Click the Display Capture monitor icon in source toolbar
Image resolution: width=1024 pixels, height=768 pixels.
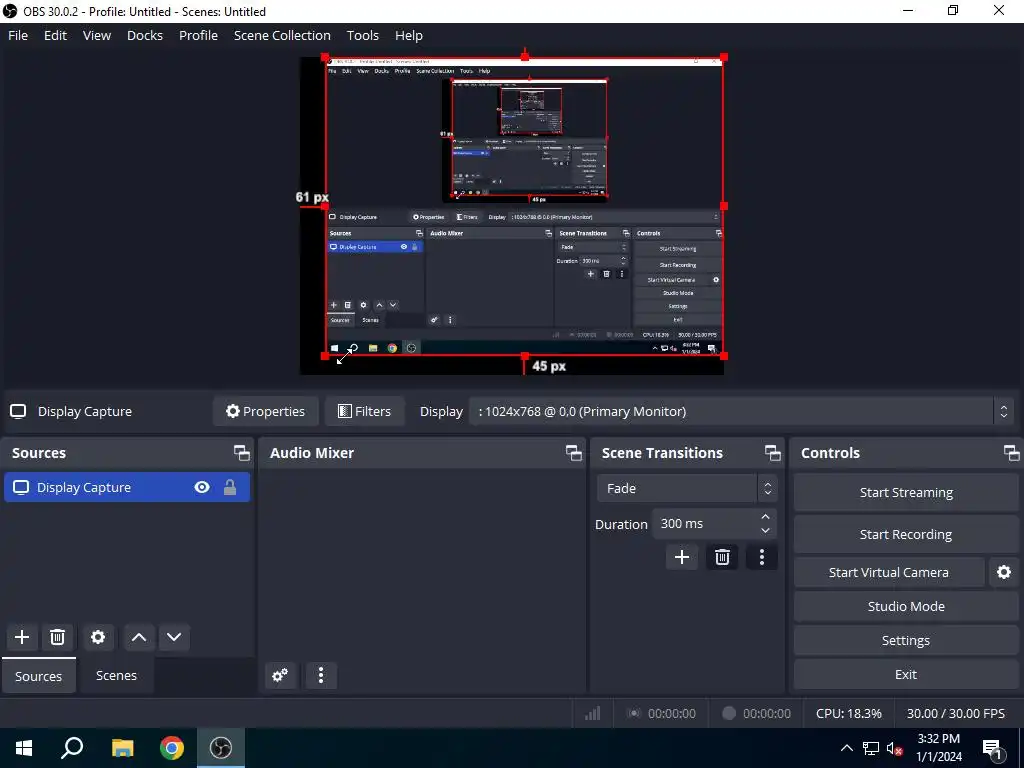(18, 411)
